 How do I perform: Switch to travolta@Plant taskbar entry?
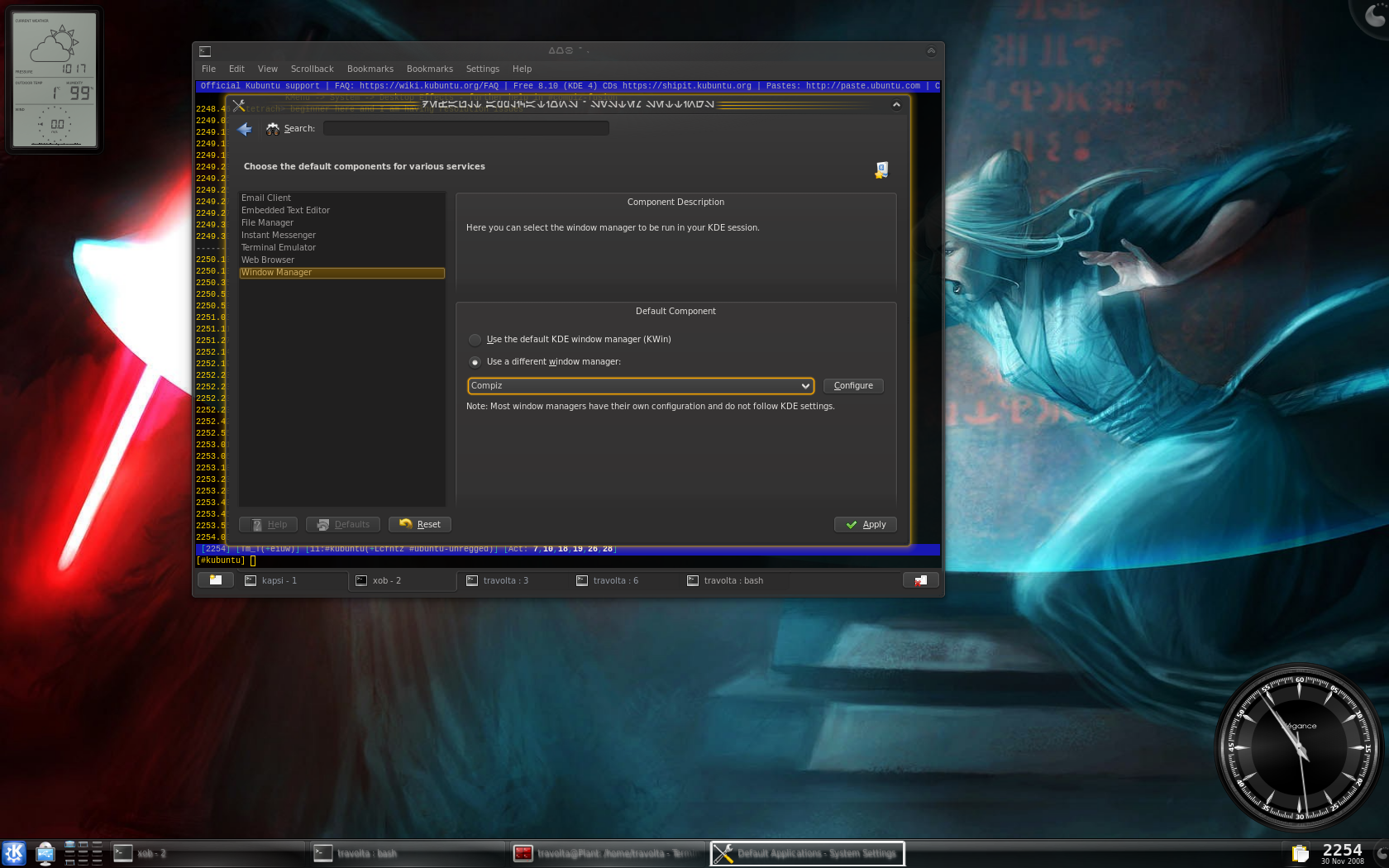[x=607, y=853]
